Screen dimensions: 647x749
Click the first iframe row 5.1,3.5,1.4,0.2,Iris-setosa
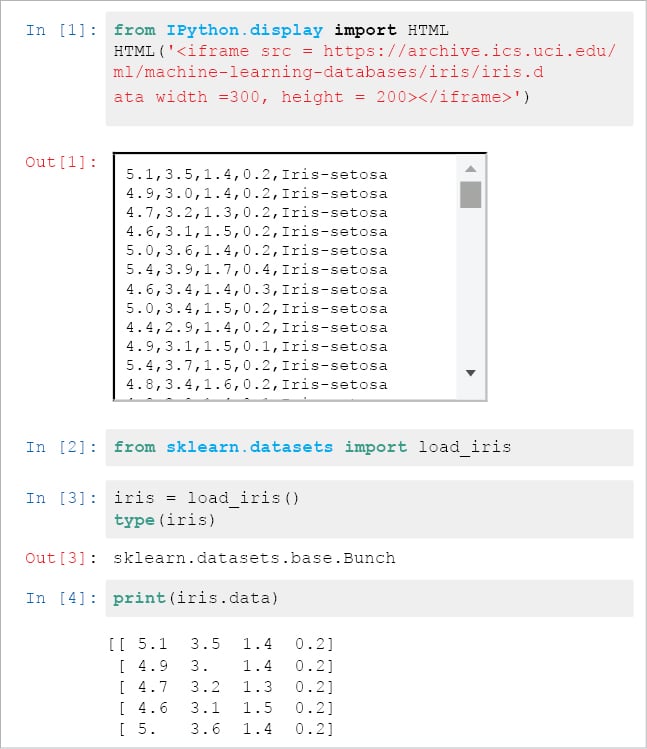256,175
